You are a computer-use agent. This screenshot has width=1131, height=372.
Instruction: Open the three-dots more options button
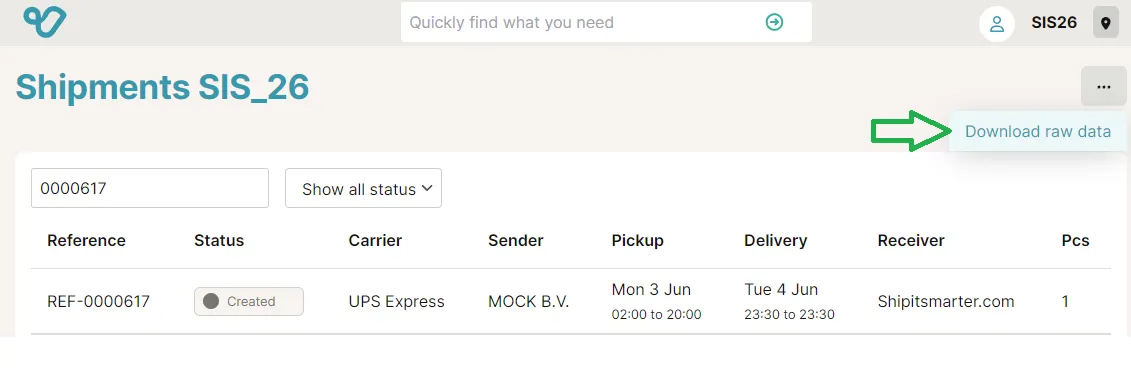(x=1104, y=87)
